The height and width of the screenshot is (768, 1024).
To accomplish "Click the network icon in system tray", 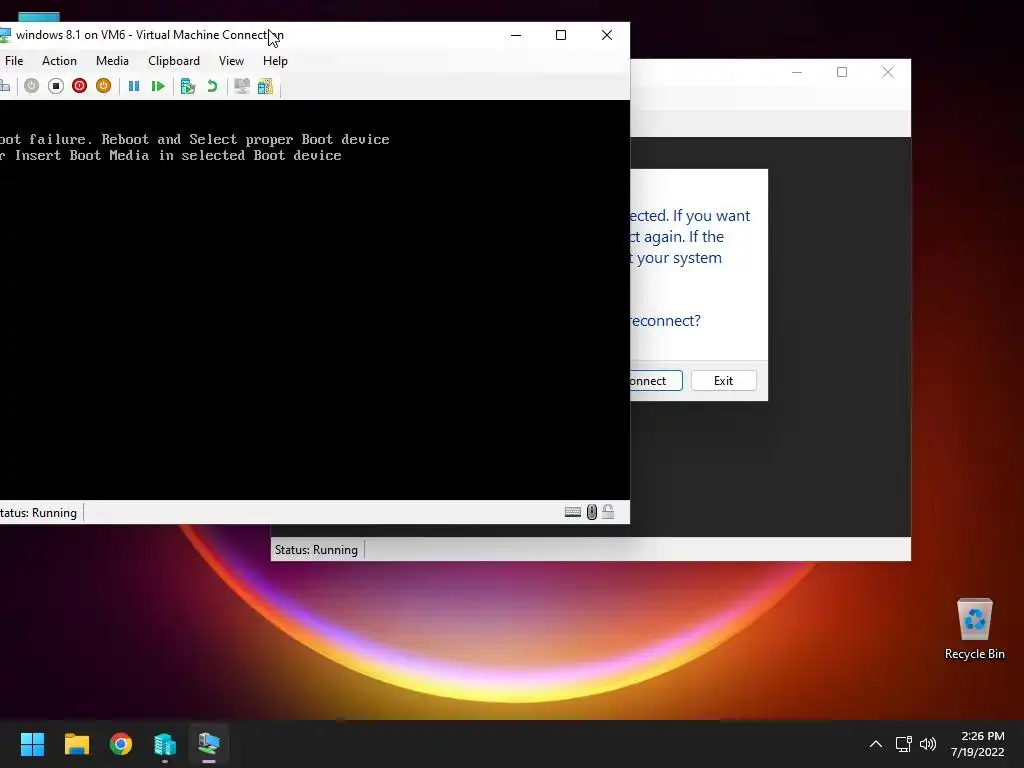I will tap(904, 744).
